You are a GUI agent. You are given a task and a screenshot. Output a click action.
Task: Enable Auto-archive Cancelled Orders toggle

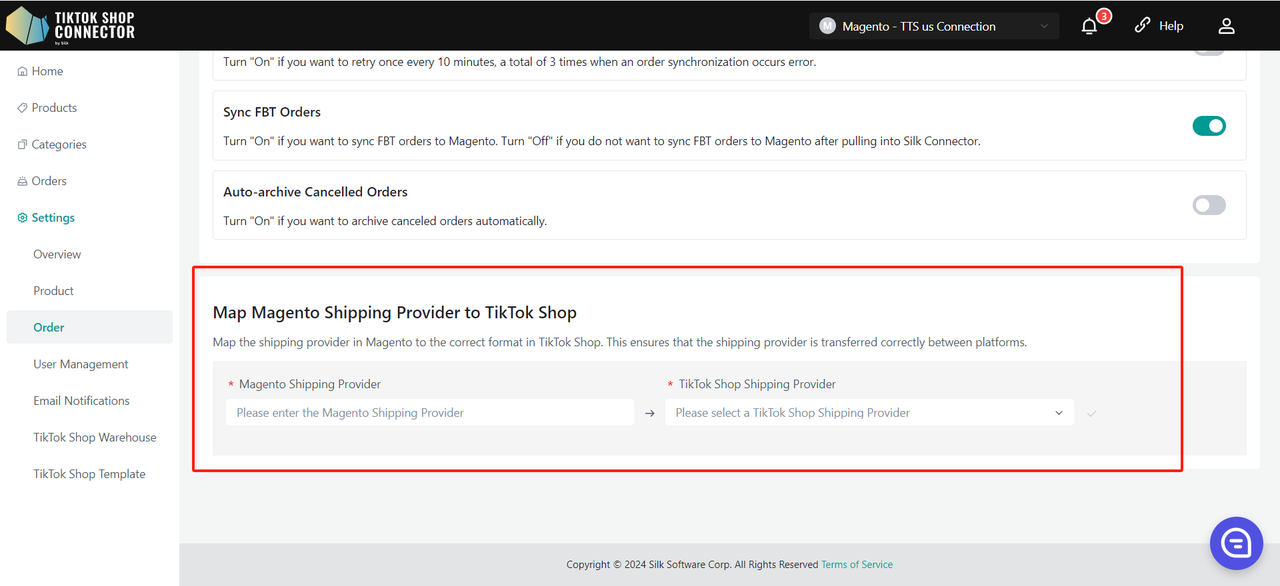tap(1209, 205)
